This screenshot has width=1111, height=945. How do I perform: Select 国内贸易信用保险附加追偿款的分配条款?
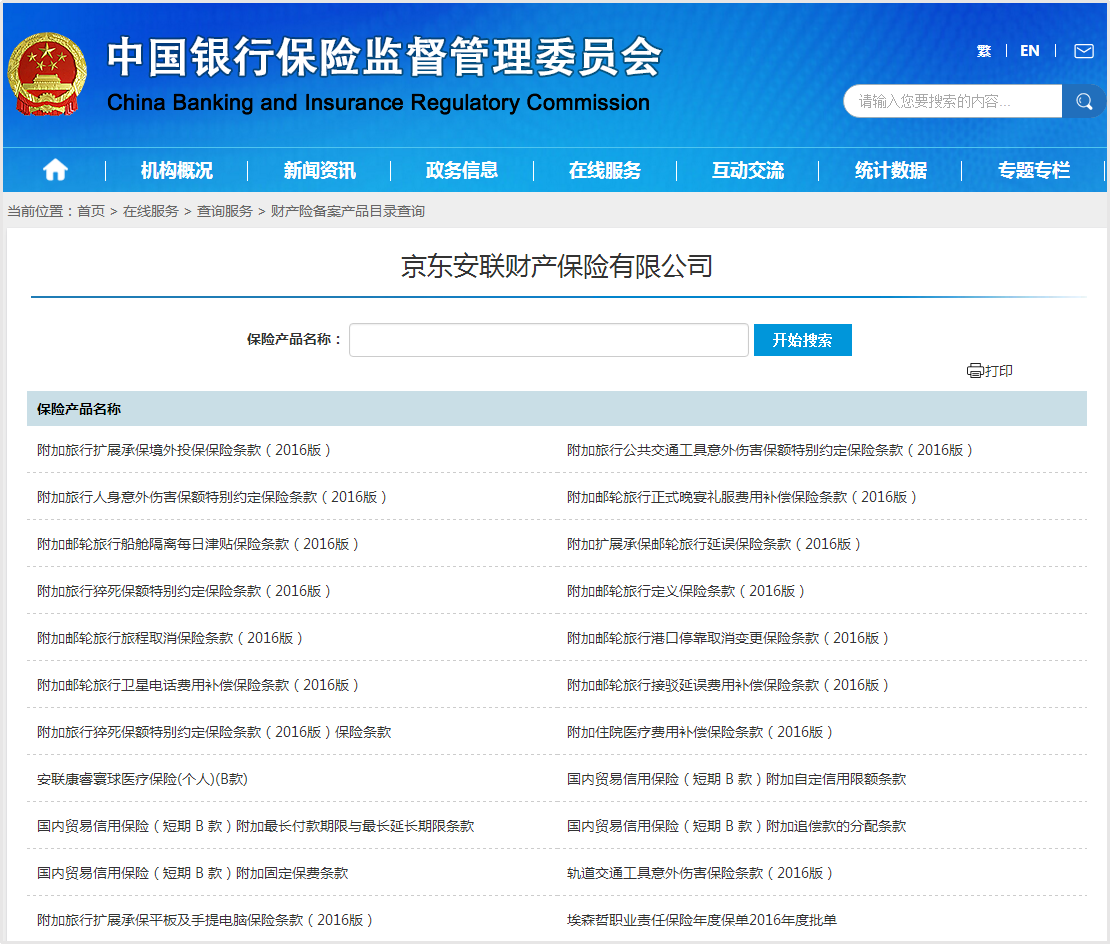tap(736, 826)
